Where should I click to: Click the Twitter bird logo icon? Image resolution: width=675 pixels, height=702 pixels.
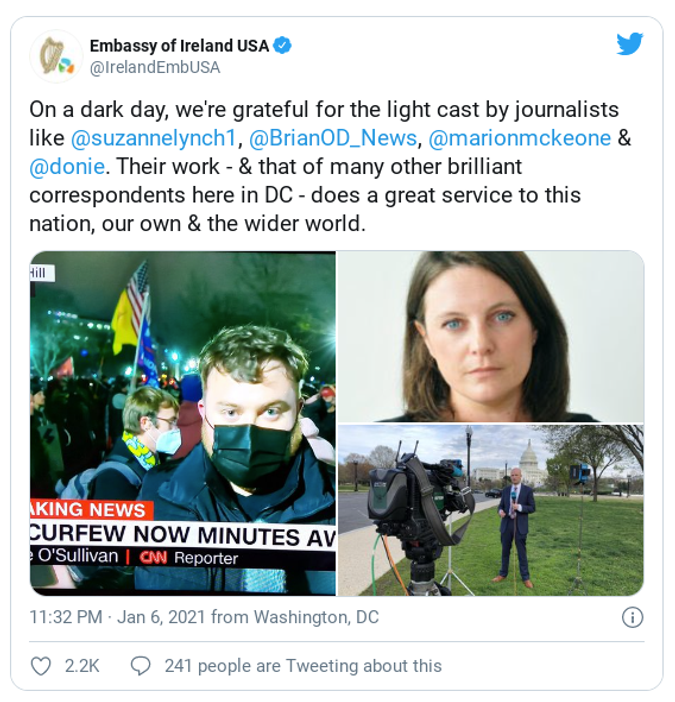(630, 44)
